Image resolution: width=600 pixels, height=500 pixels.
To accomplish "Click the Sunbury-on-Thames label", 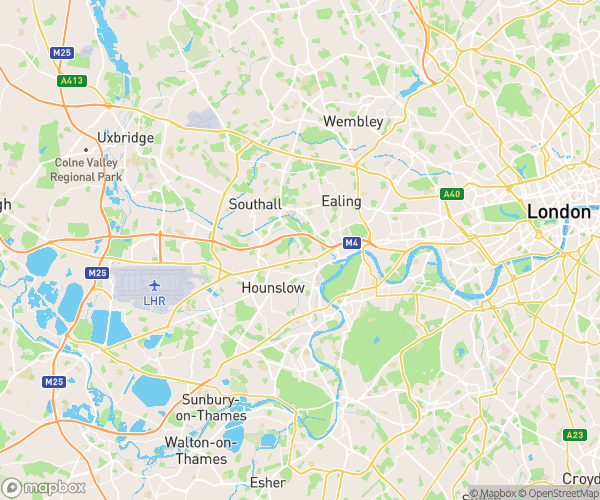I will 211,408.
